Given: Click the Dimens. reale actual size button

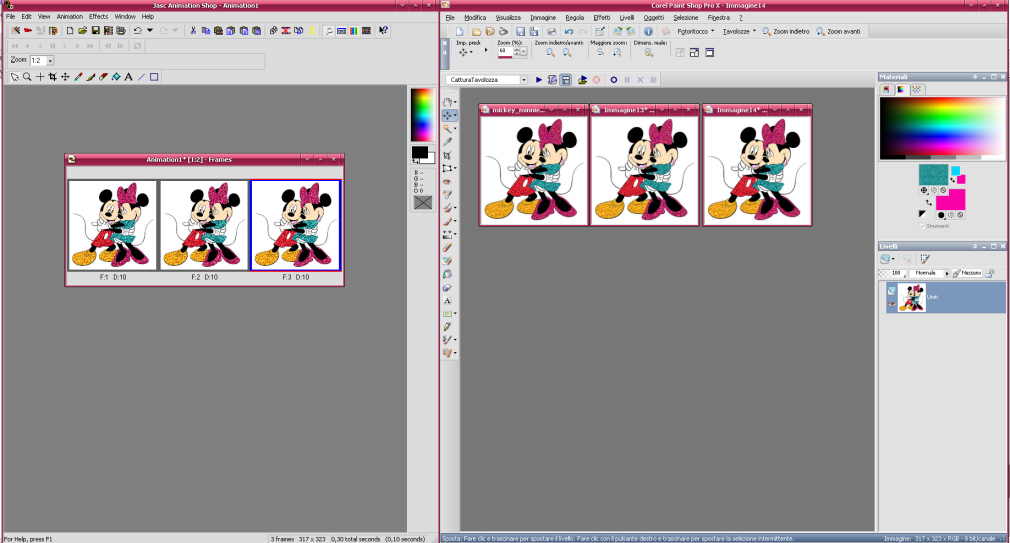Looking at the screenshot, I should click(x=649, y=52).
